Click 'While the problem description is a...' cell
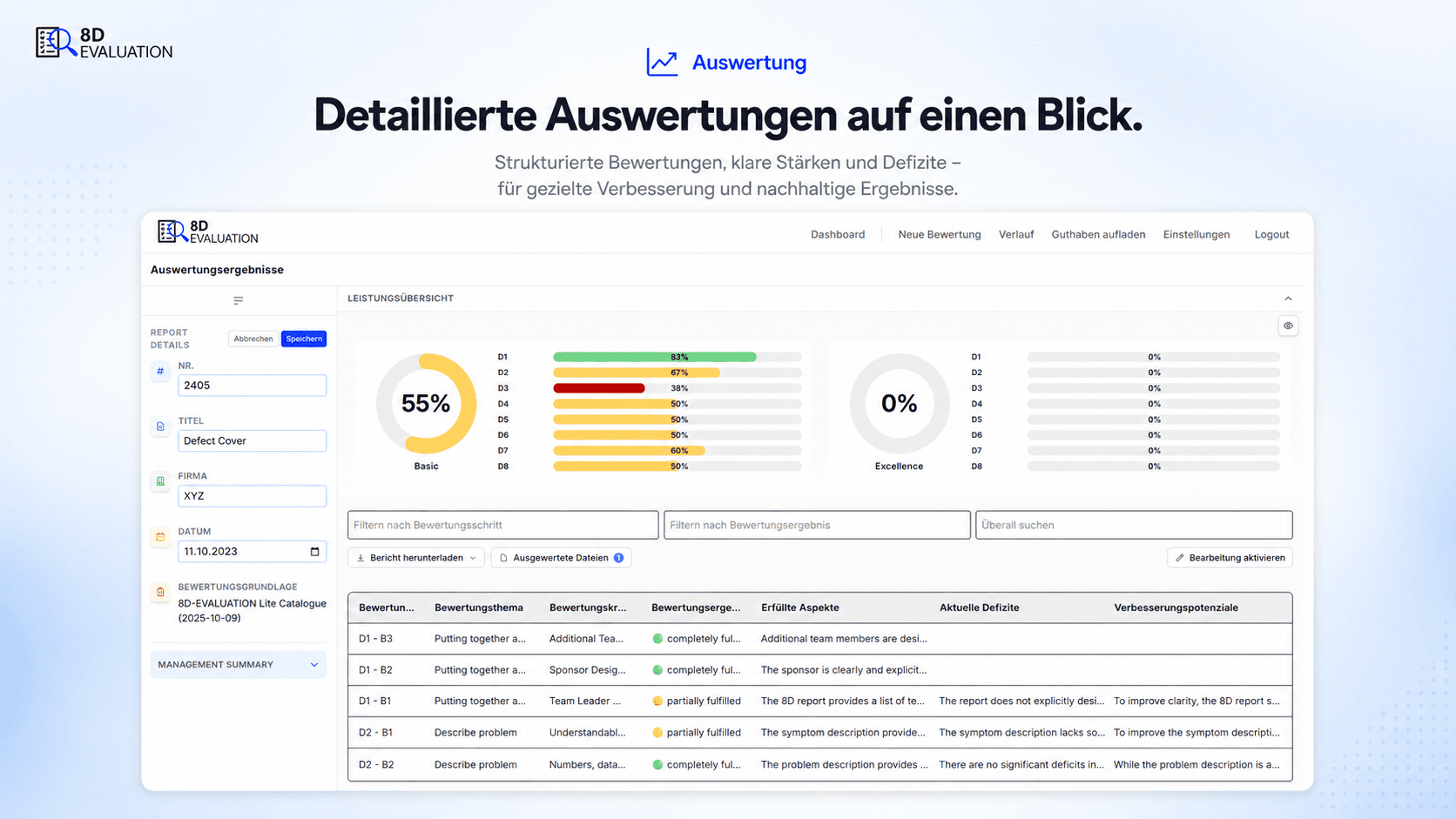The height and width of the screenshot is (819, 1456). (x=1196, y=765)
